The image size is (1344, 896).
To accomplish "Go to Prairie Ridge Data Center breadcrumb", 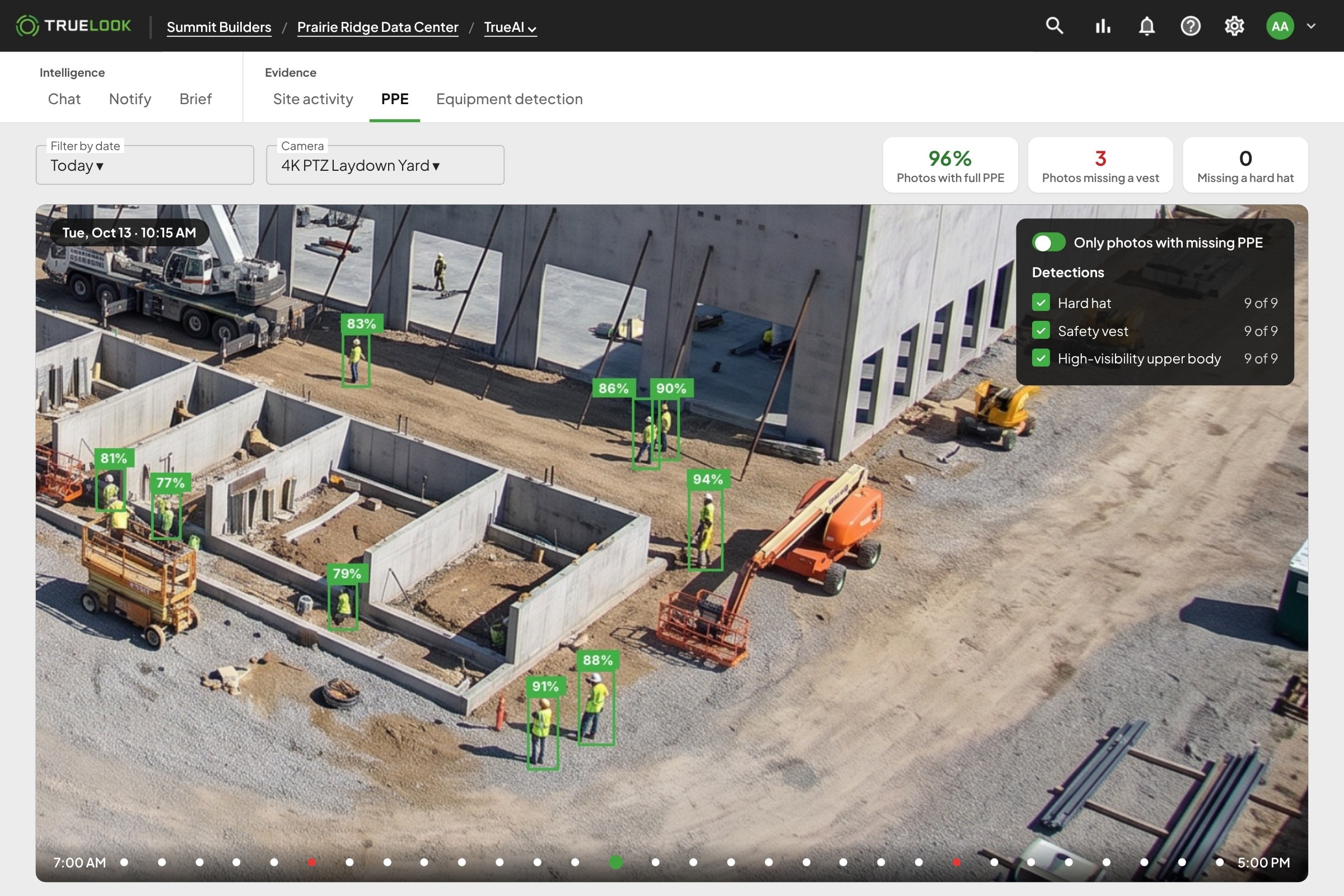I will pos(377,27).
